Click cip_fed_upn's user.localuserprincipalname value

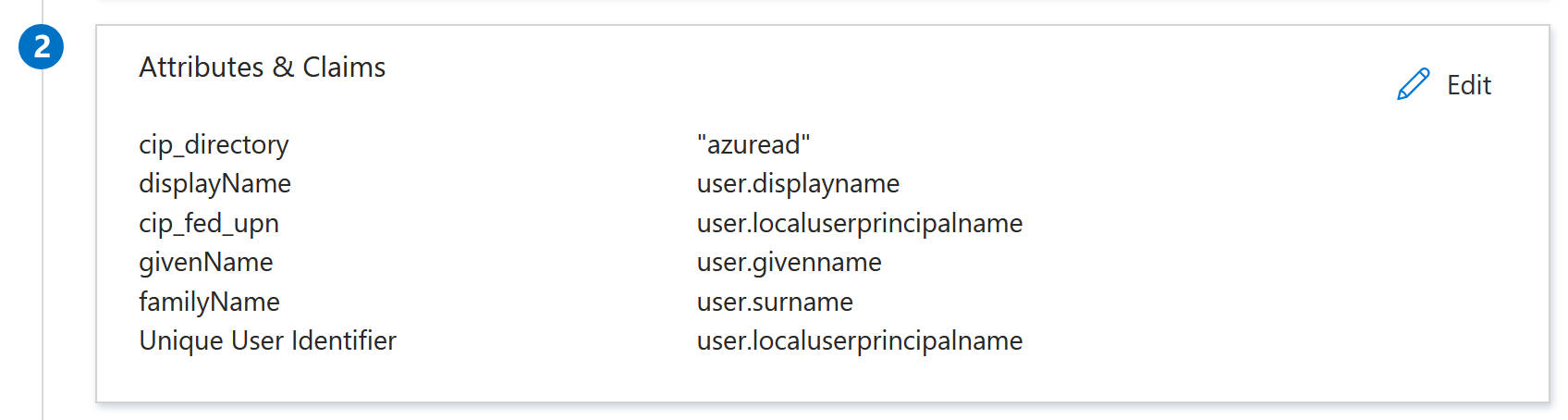click(x=860, y=224)
